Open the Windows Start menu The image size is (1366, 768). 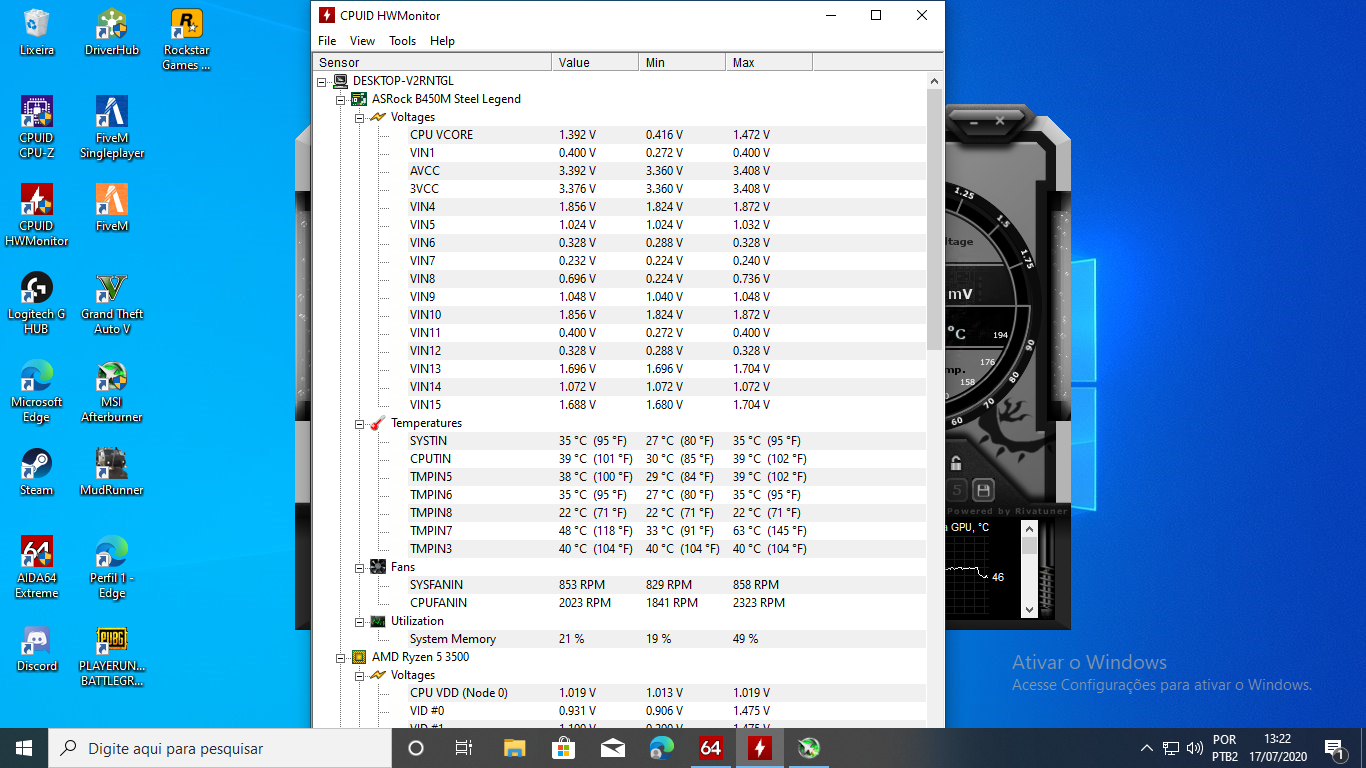[x=24, y=748]
